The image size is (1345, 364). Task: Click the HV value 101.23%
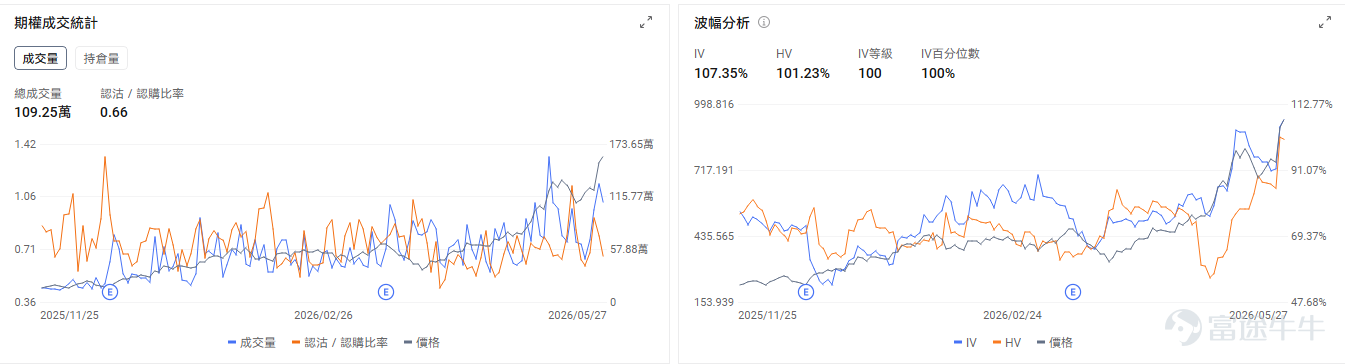tap(802, 73)
